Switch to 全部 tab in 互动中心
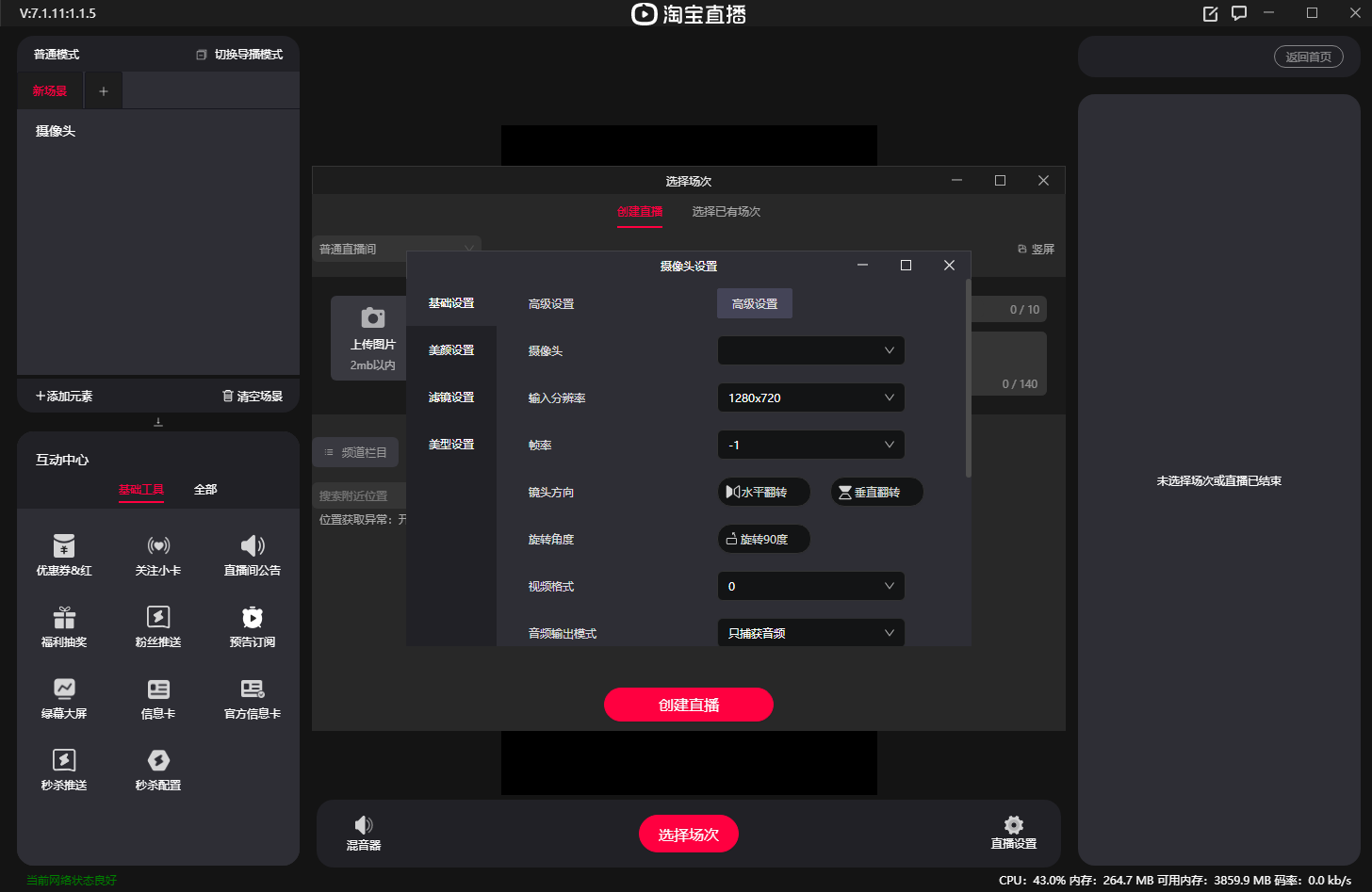This screenshot has width=1372, height=892. (x=205, y=490)
